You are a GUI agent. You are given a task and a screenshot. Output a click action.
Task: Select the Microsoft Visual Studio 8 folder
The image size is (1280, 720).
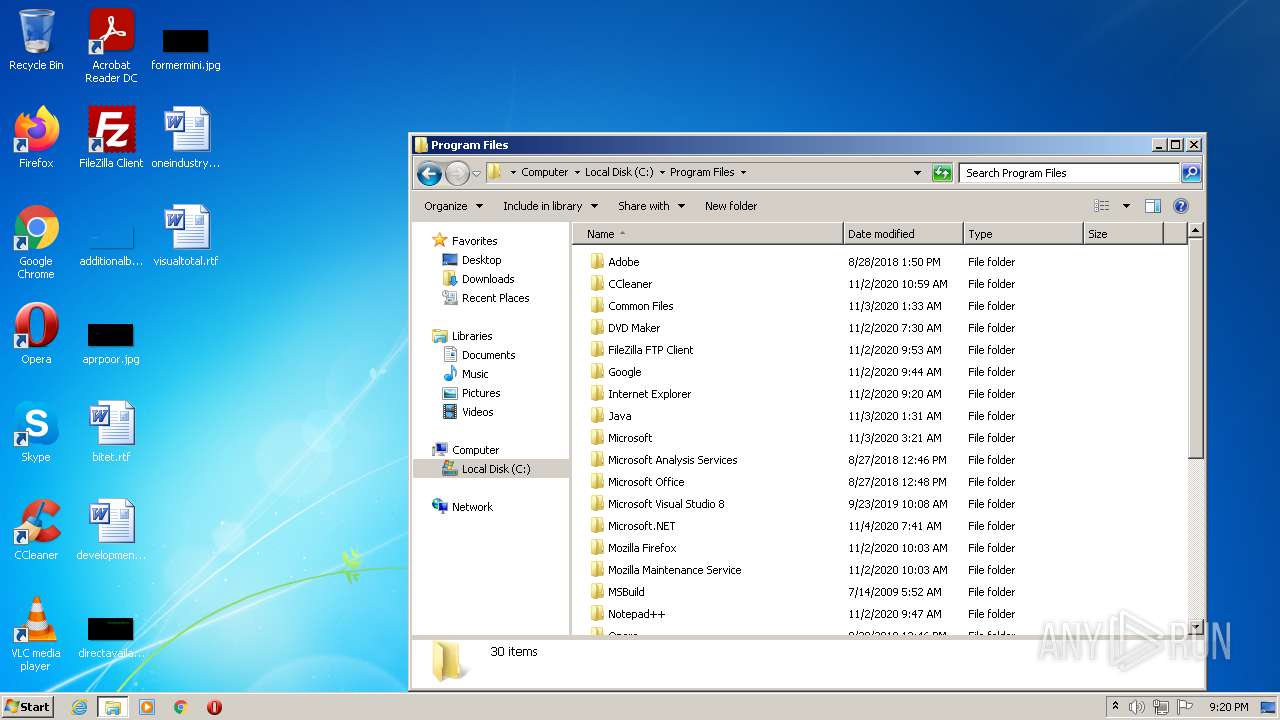click(x=666, y=504)
